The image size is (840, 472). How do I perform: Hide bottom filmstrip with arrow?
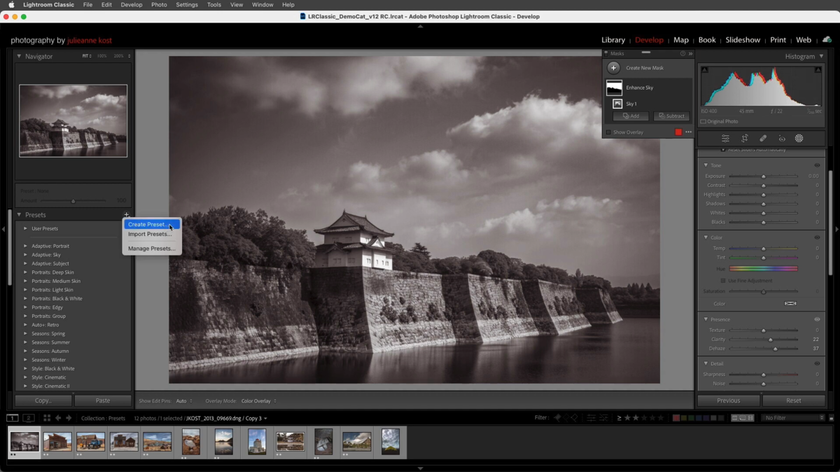tap(420, 468)
